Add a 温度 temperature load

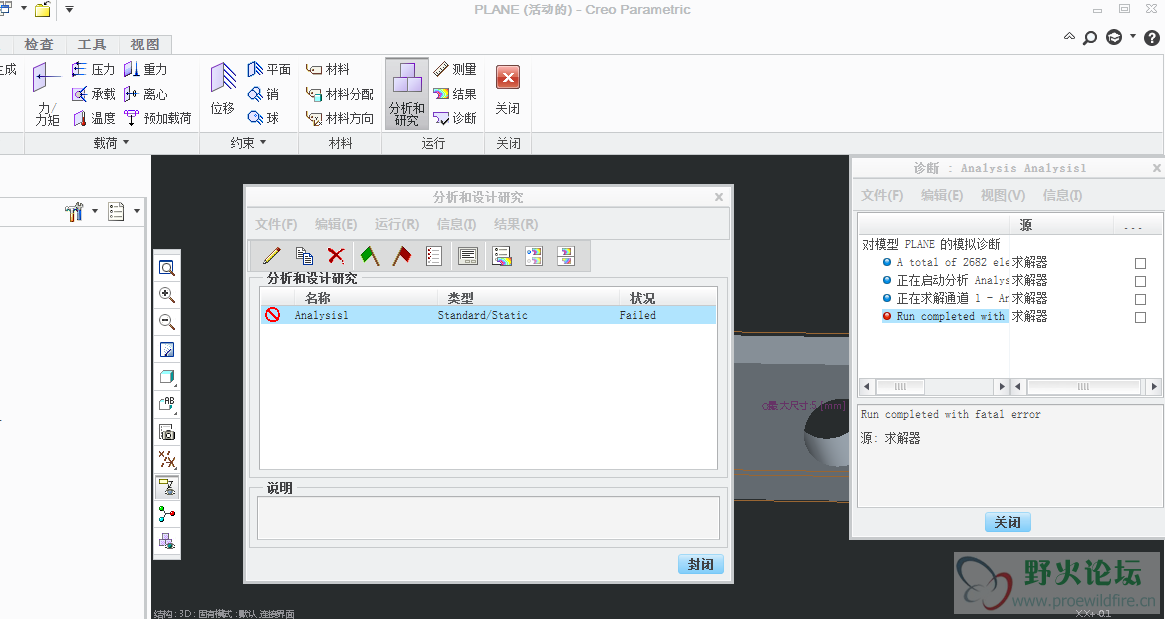94,118
